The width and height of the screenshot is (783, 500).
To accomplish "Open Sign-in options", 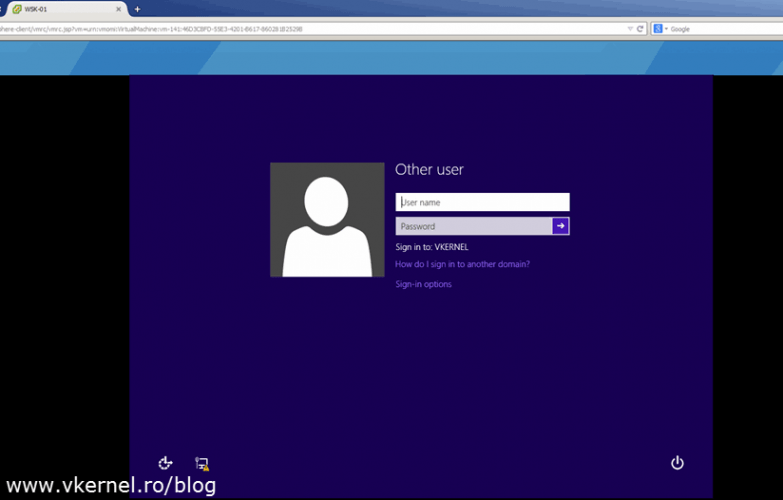I will pos(423,284).
